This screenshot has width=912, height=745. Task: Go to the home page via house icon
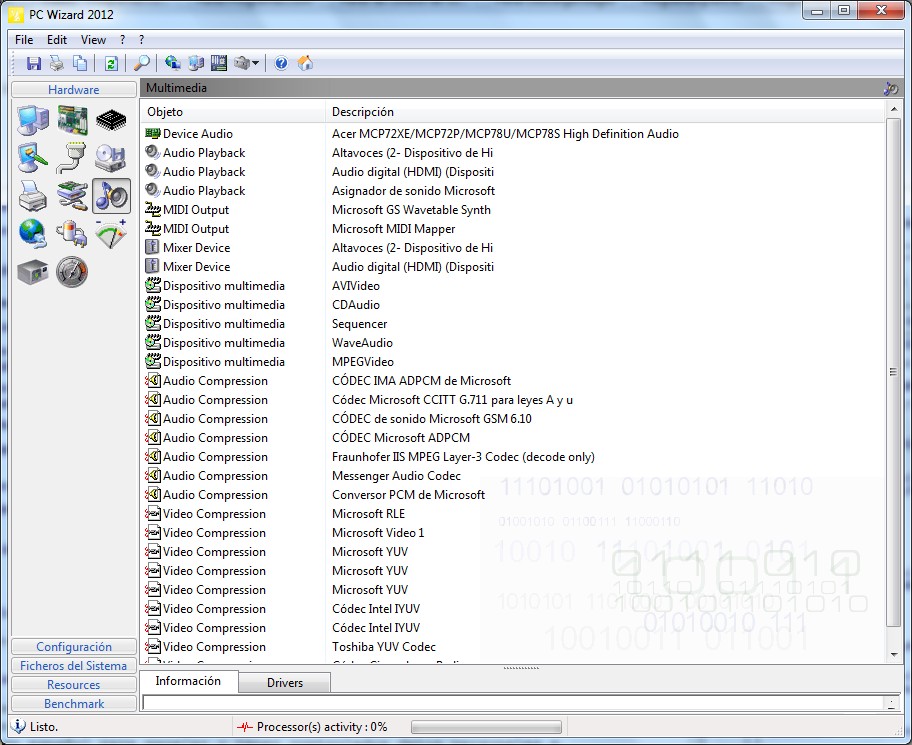point(305,63)
